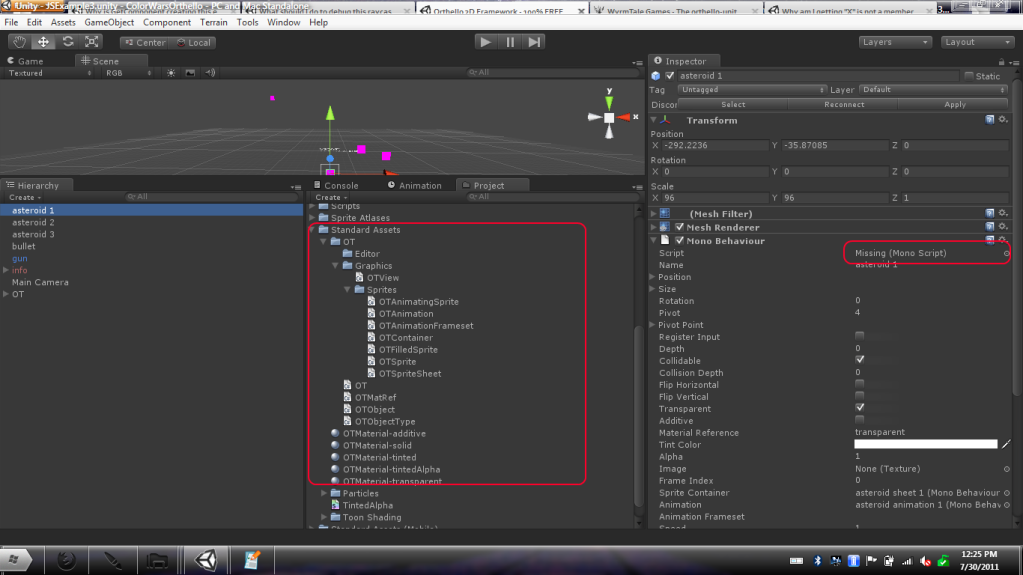This screenshot has height=575, width=1023.
Task: Disable the Mono Behaviour component checkbox
Action: pos(679,241)
